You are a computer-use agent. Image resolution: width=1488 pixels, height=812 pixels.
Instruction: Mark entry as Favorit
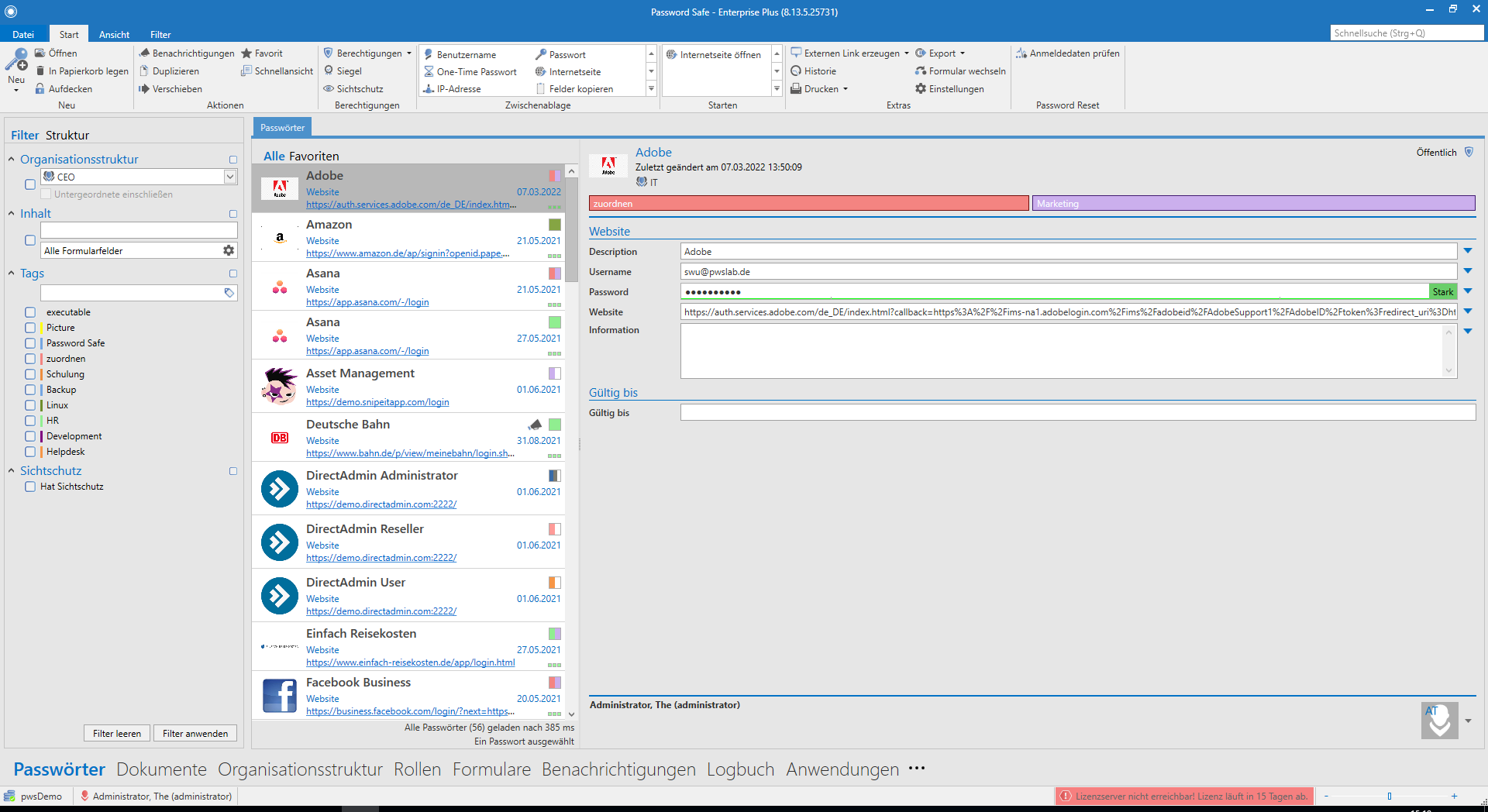point(262,53)
